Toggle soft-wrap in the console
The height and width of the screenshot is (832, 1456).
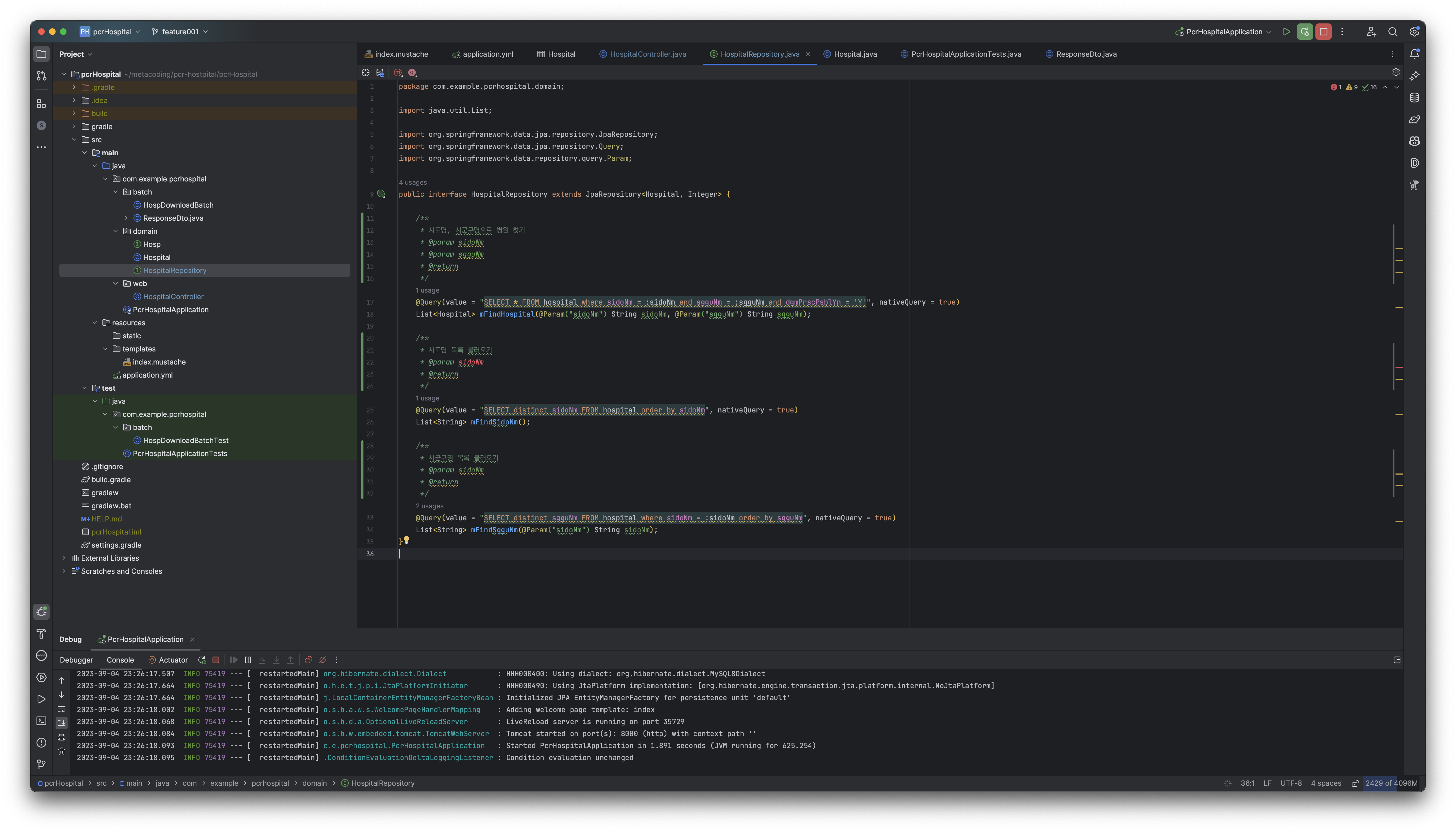tap(62, 709)
